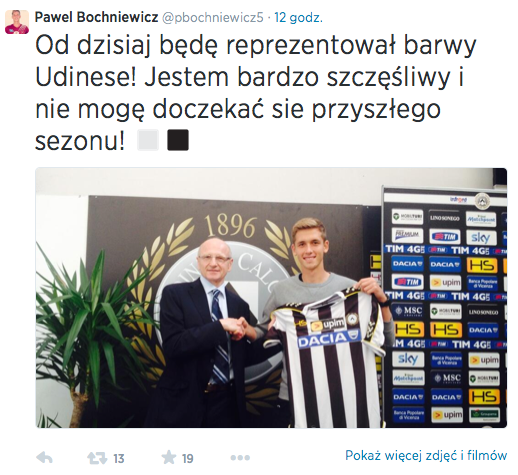
Task: Click Pawel Bochniewicz's profile avatar
Action: 17,22
